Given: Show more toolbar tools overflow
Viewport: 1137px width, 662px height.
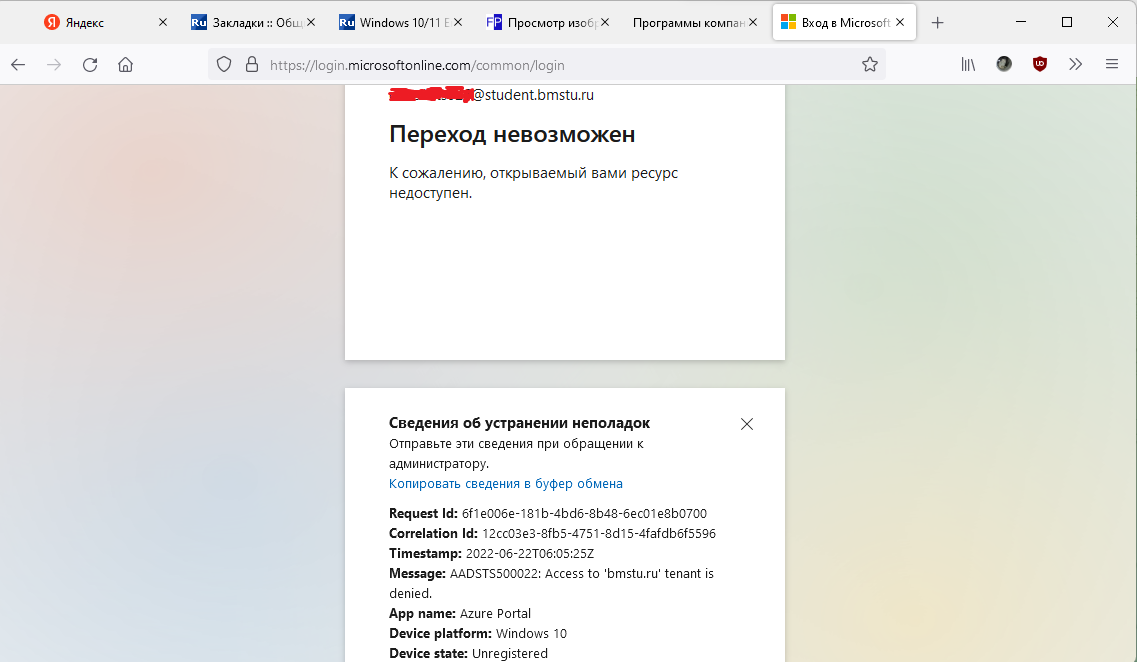Looking at the screenshot, I should [x=1075, y=65].
